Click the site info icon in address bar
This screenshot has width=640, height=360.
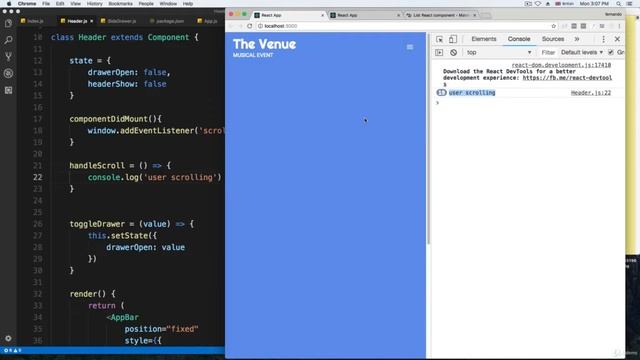point(260,26)
